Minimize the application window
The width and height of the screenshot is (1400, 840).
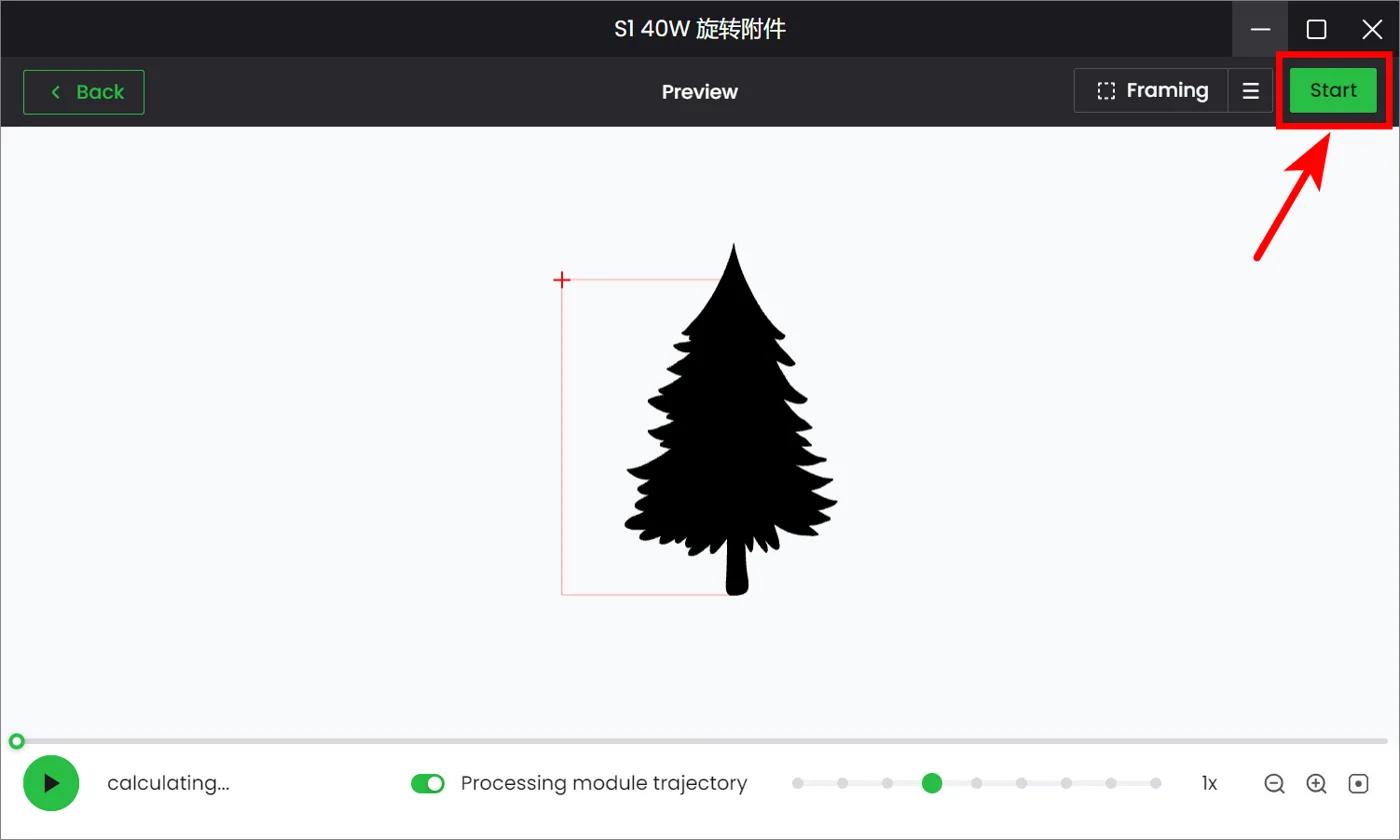(x=1260, y=29)
